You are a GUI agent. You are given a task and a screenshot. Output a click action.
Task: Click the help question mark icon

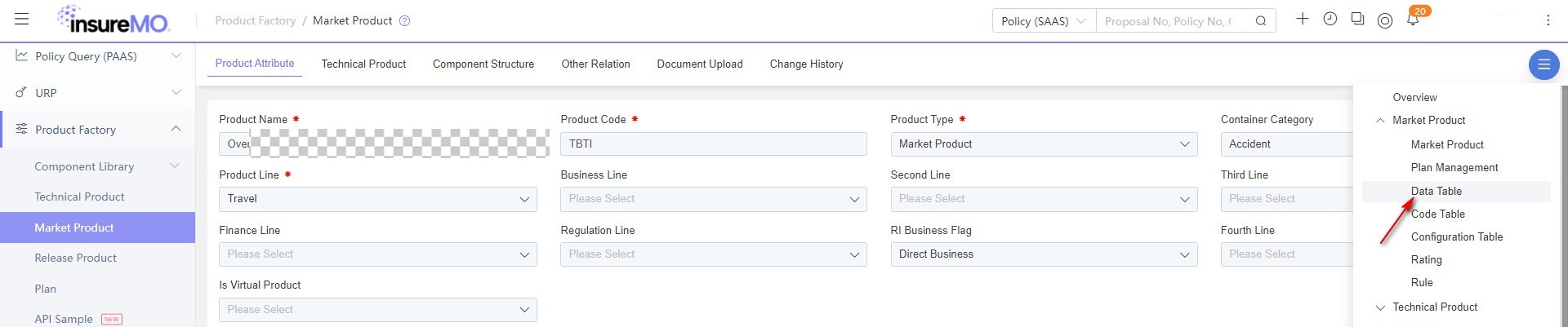(404, 21)
